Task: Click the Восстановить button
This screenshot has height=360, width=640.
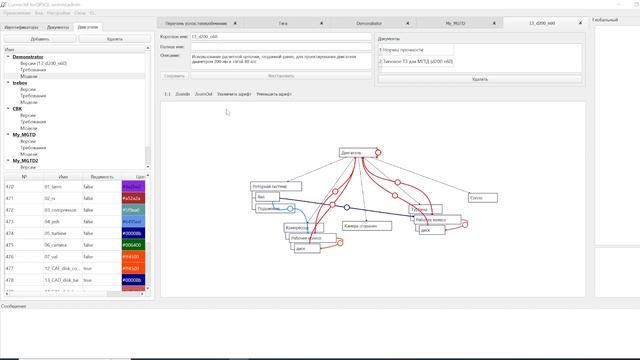Action: (281, 76)
